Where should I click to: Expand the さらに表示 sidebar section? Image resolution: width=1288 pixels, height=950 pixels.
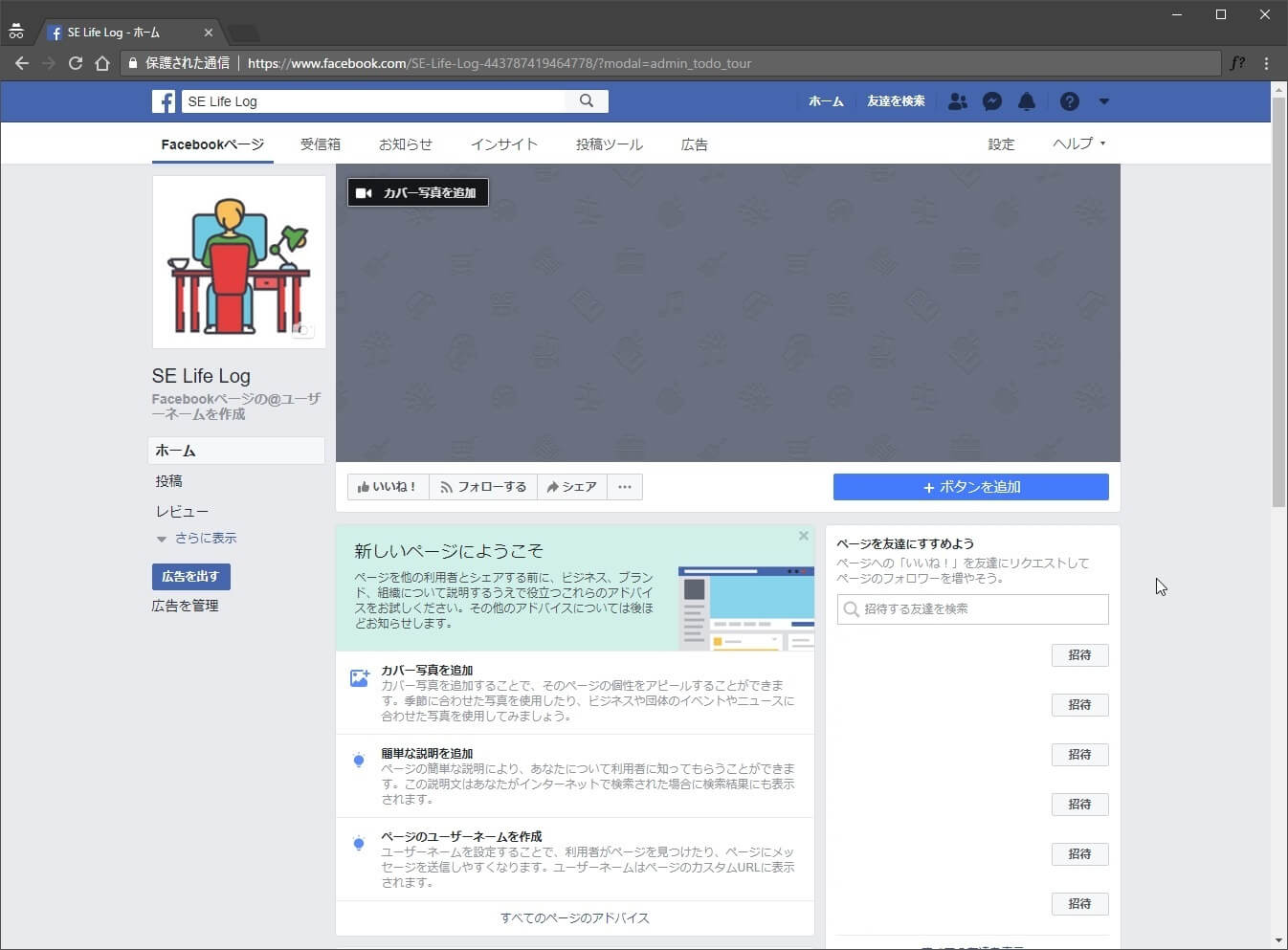[197, 539]
